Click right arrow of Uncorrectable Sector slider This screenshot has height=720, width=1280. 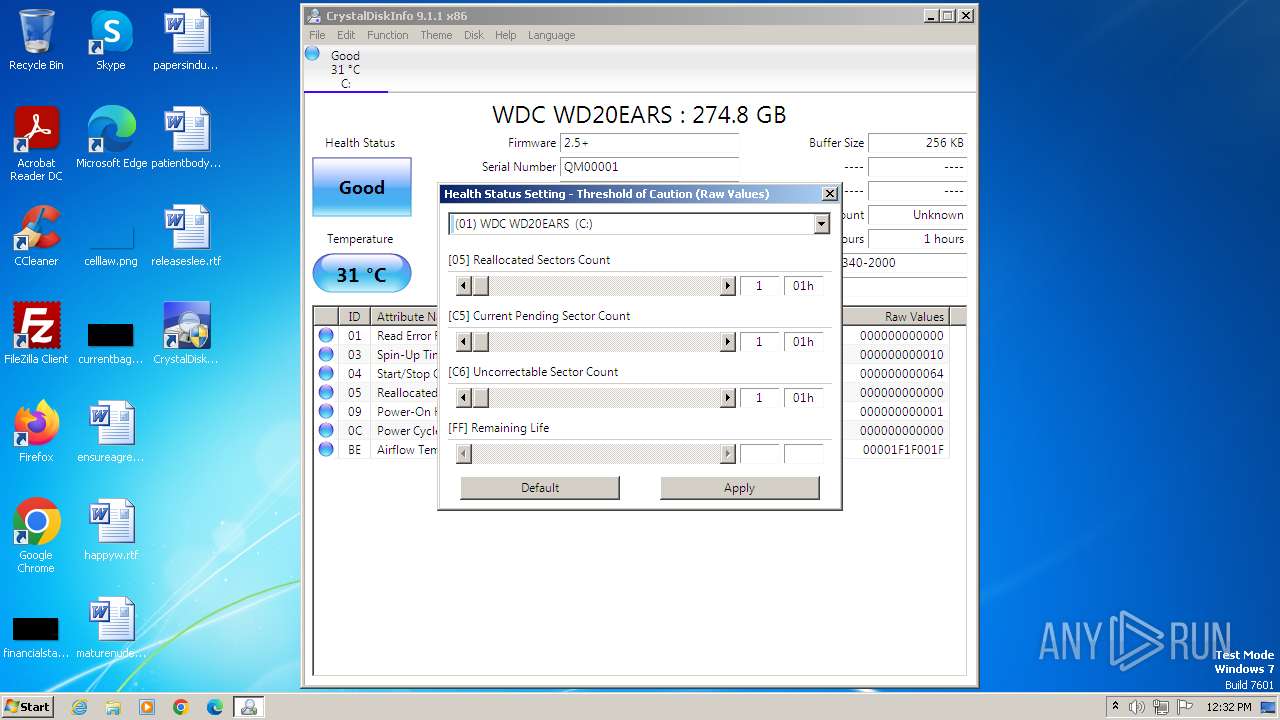728,398
